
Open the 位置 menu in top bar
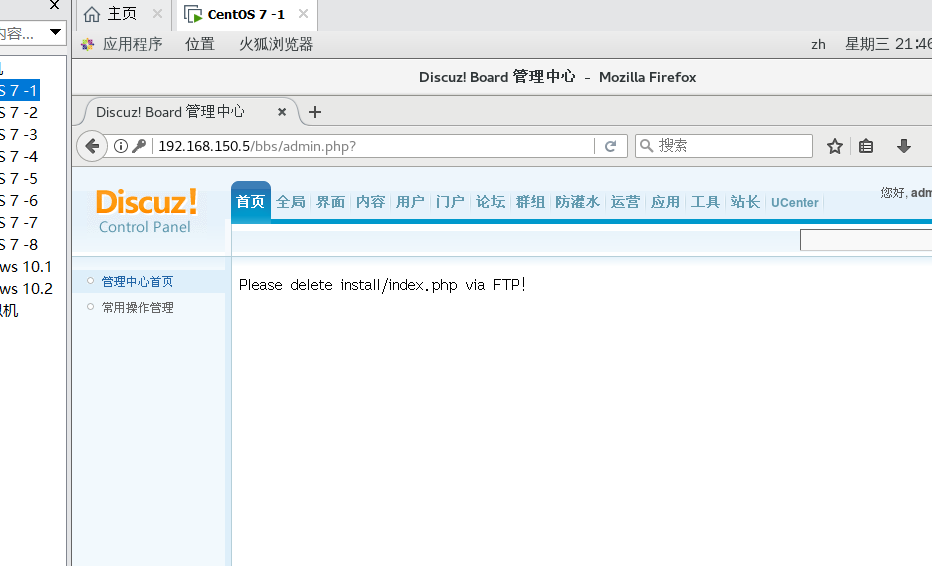199,44
